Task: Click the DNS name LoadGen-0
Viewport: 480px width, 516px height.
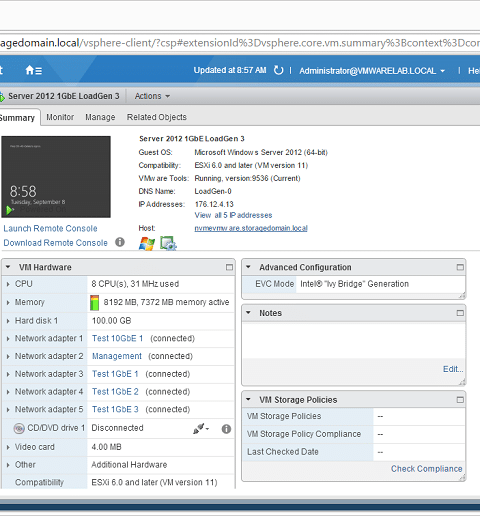Action: point(213,191)
